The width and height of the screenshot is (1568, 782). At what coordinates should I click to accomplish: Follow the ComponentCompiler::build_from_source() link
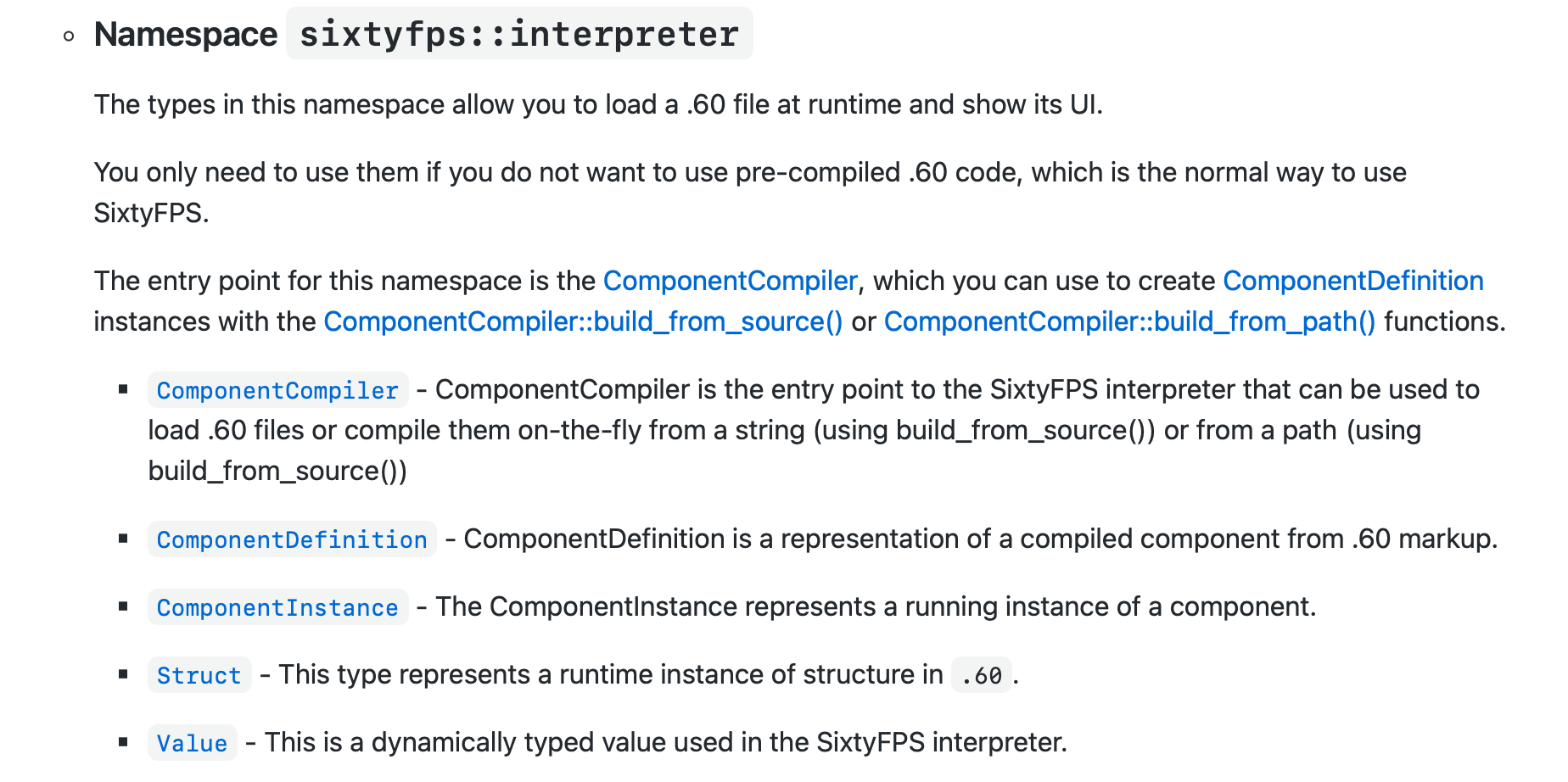583,321
